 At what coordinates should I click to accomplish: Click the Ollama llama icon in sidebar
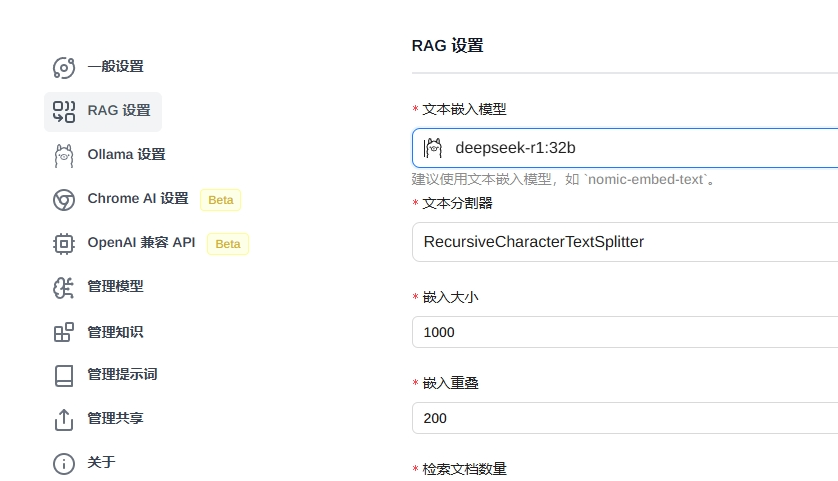(x=64, y=156)
